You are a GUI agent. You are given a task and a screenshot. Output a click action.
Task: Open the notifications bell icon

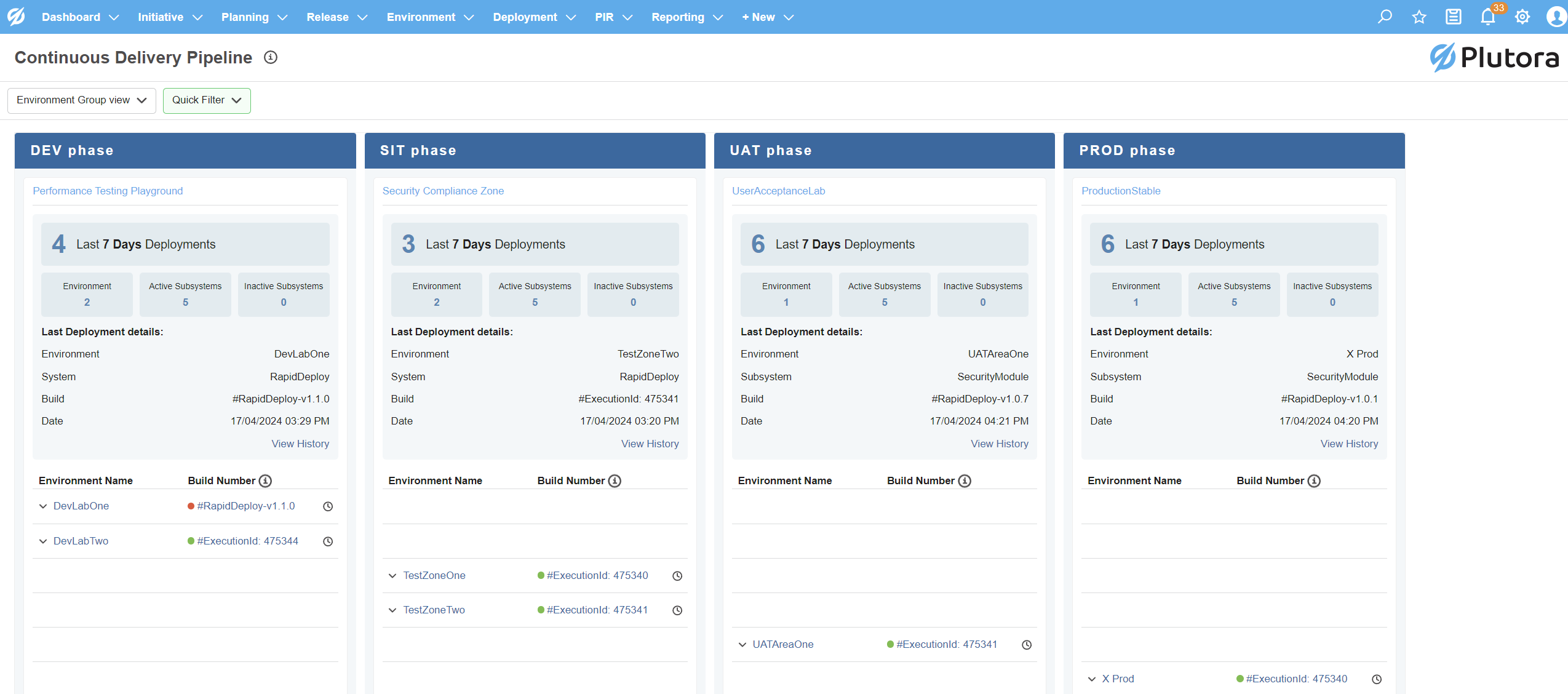1487,17
